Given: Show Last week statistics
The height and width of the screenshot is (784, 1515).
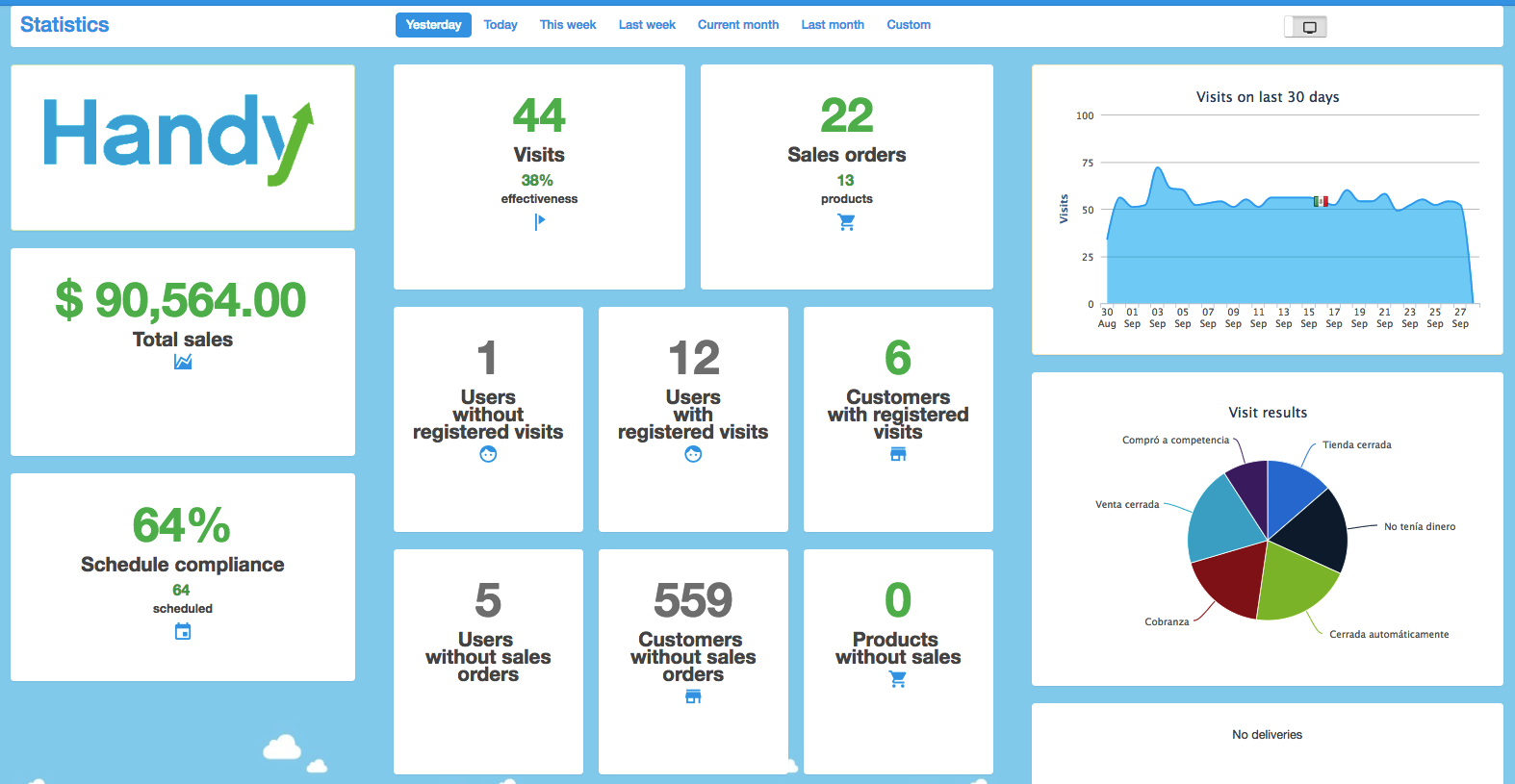Looking at the screenshot, I should click(647, 25).
